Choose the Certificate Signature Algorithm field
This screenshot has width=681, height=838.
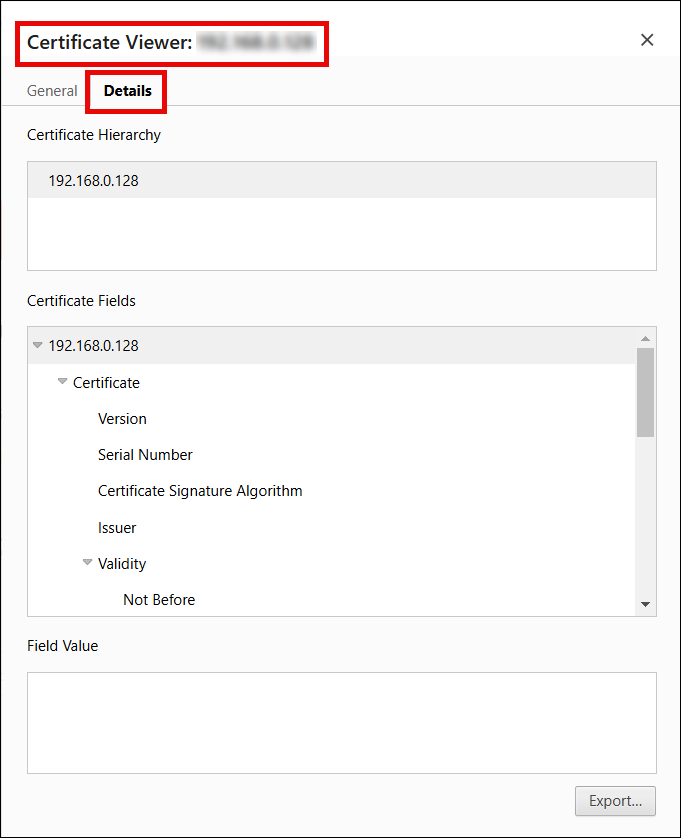point(200,491)
